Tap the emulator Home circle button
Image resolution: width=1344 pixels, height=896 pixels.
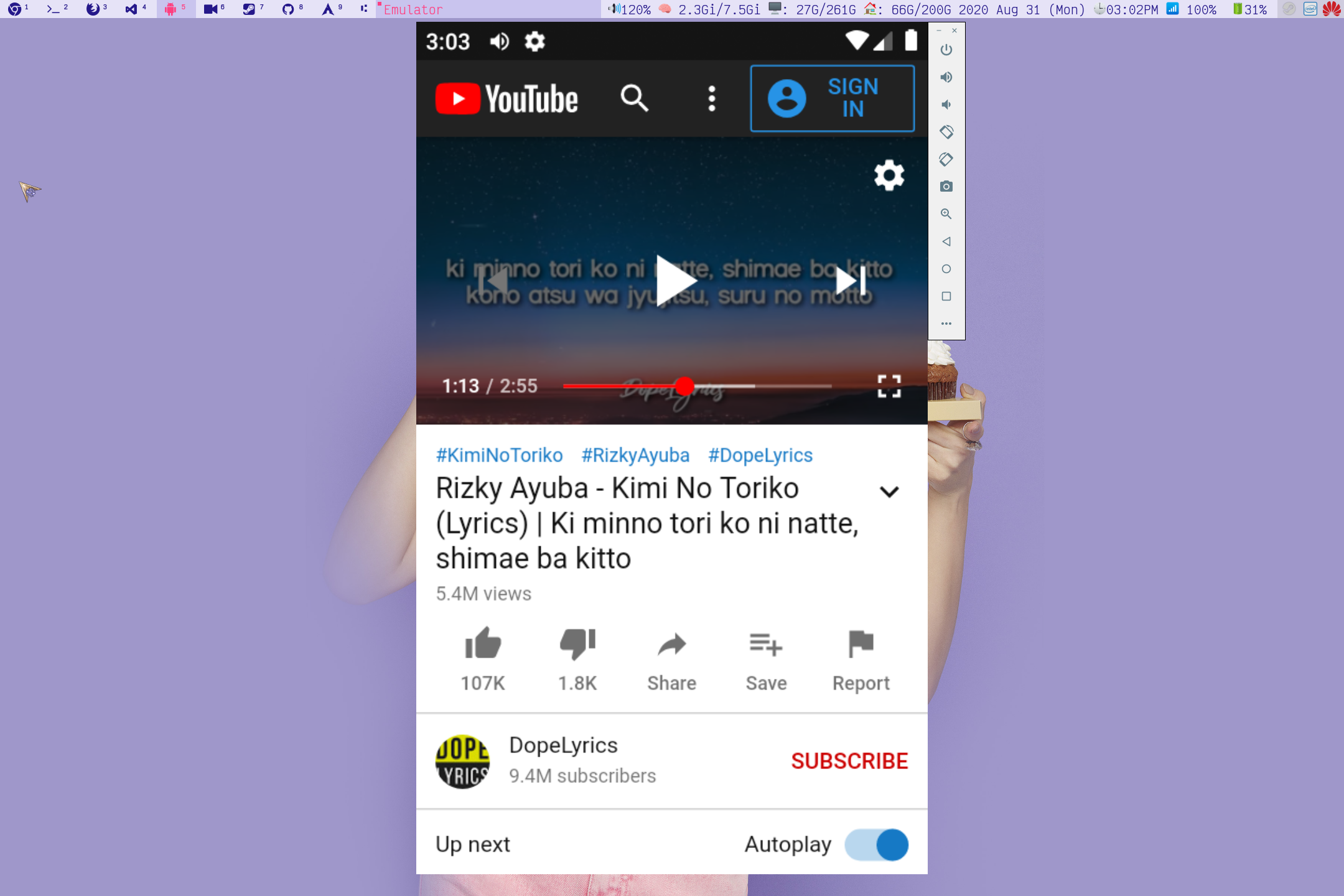pyautogui.click(x=946, y=269)
